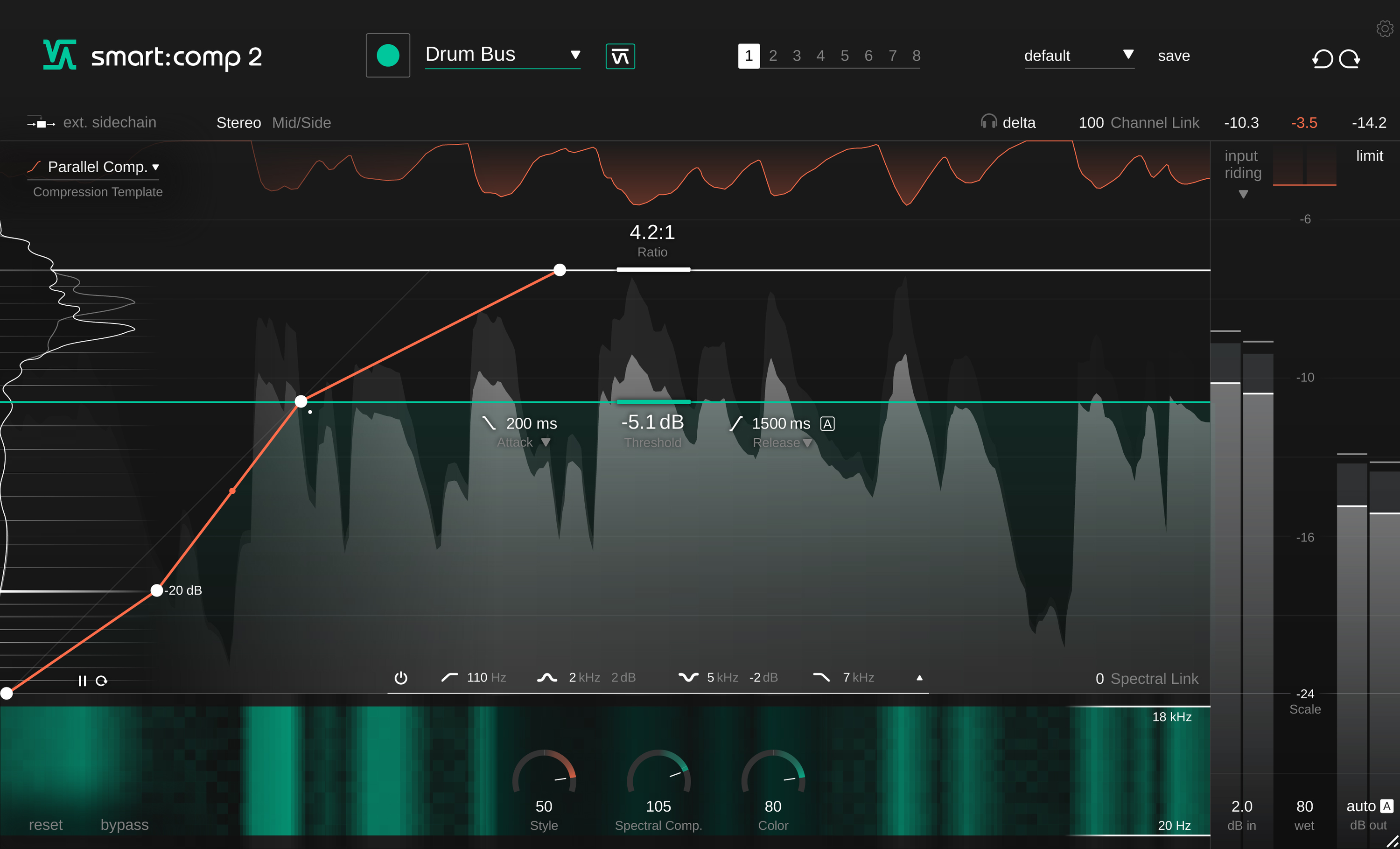Click the bell filter icon for the 2 kHz band

pos(547,677)
